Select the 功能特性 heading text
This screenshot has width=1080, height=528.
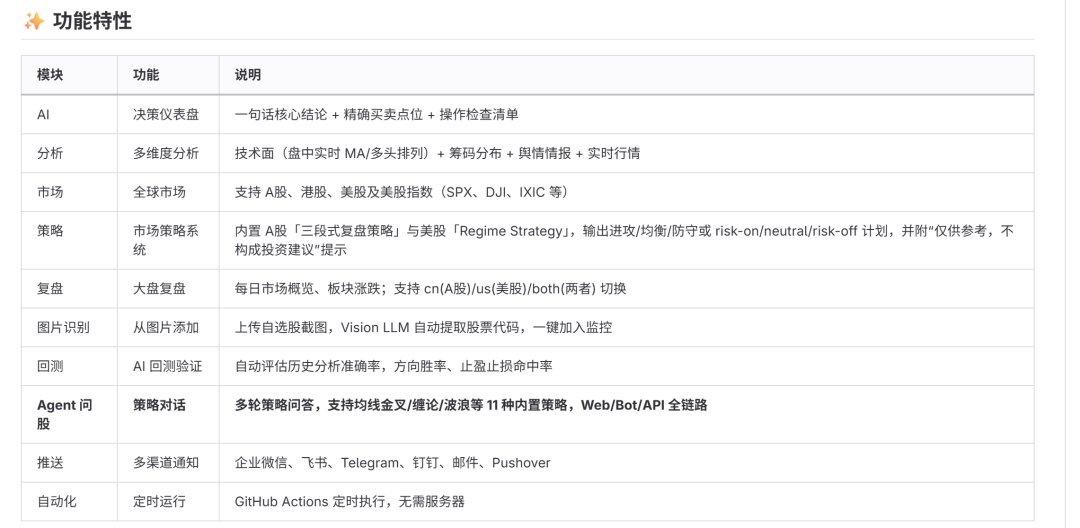tap(92, 21)
